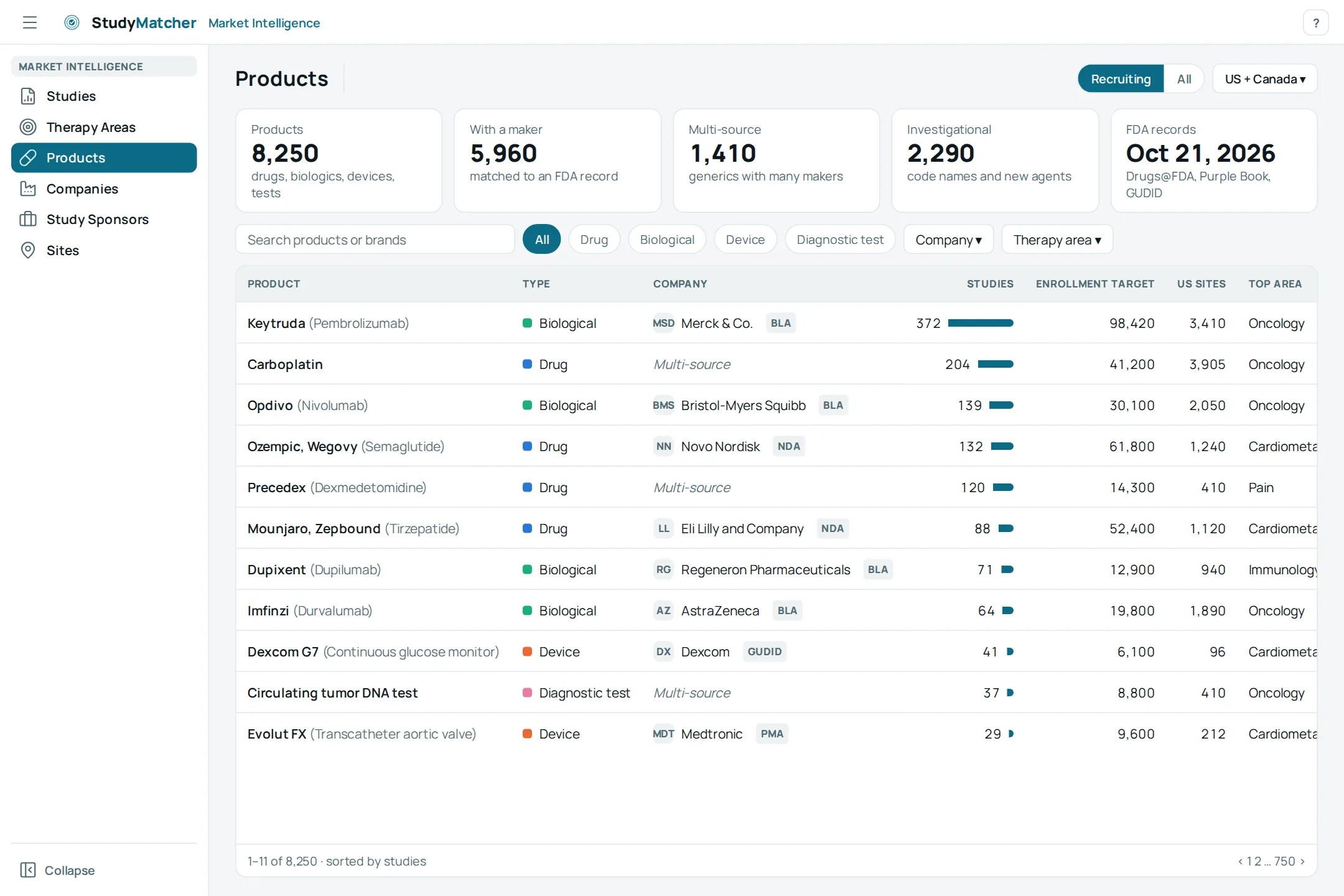Open the Company filter dropdown

tap(948, 240)
